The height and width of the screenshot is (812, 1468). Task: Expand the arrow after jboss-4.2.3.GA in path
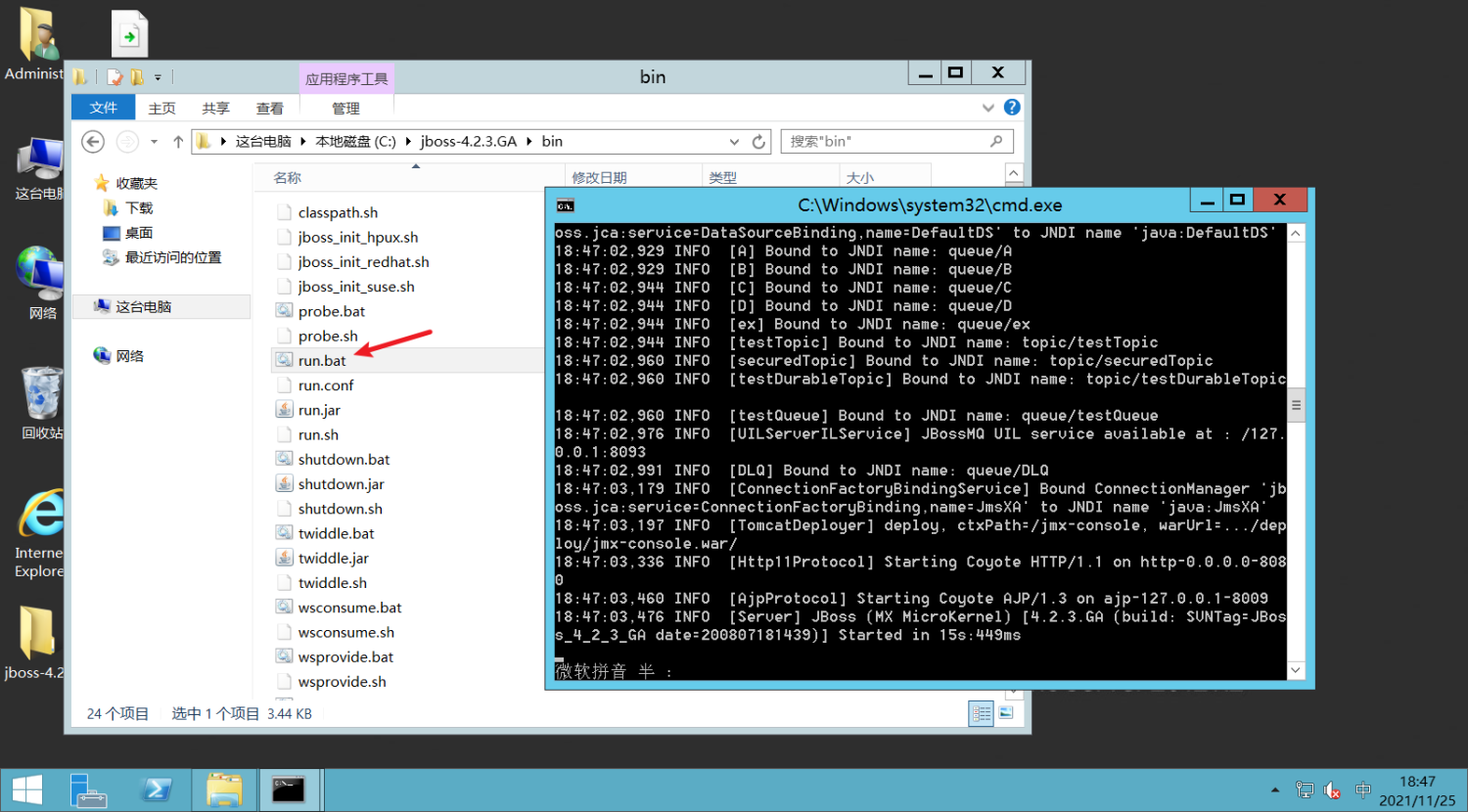coord(529,142)
